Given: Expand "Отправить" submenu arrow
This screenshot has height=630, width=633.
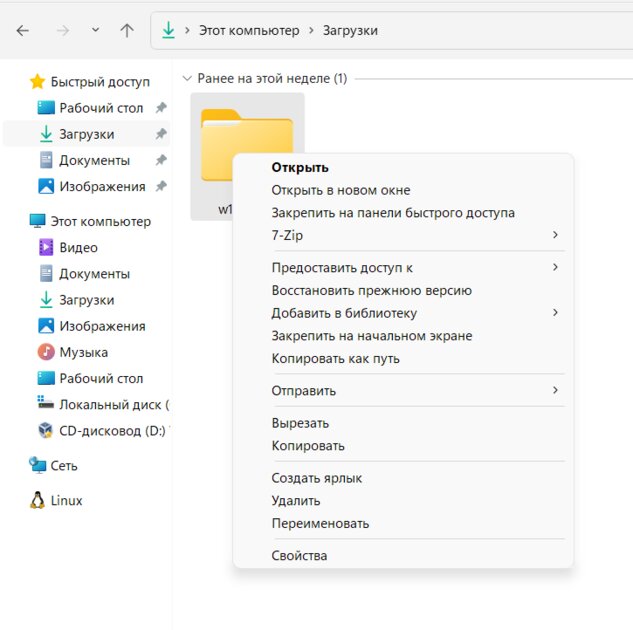Looking at the screenshot, I should coord(555,390).
